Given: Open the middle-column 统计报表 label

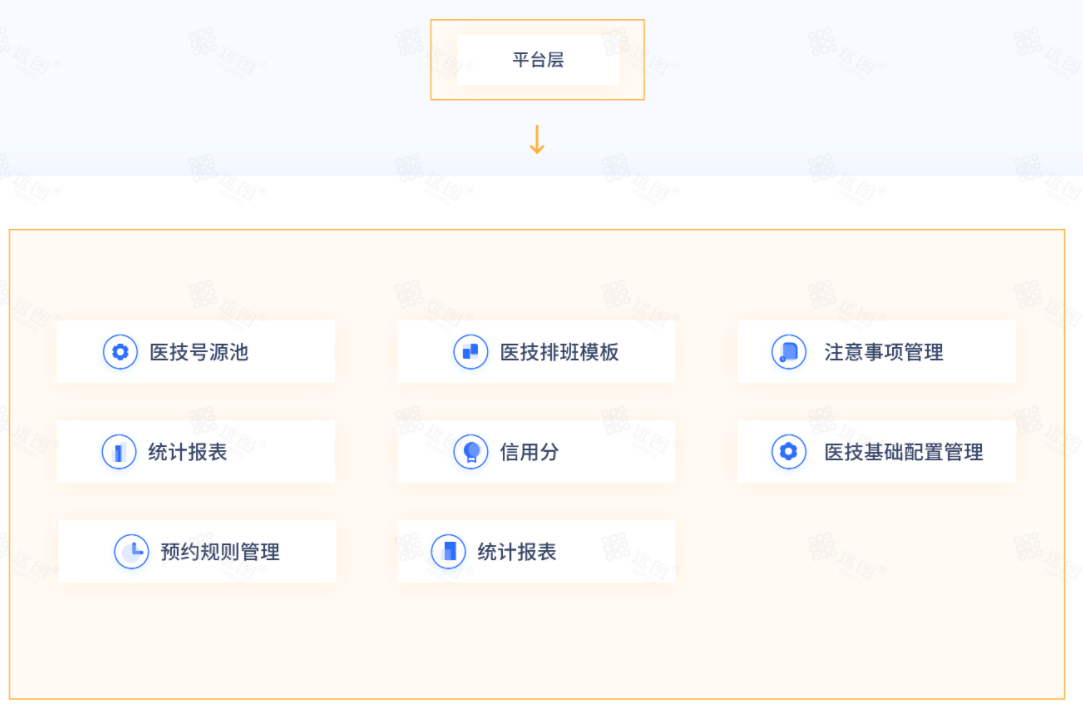Looking at the screenshot, I should tap(517, 552).
